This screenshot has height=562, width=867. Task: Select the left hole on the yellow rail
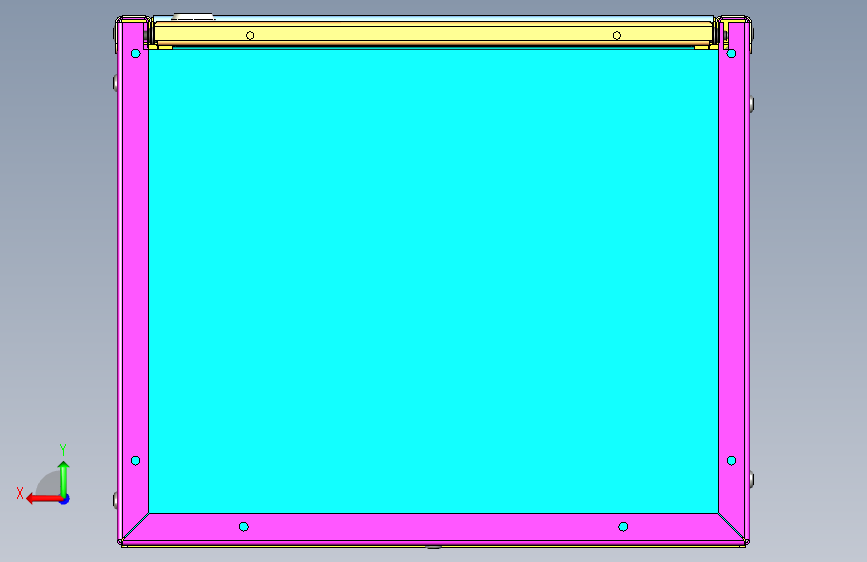[x=250, y=35]
